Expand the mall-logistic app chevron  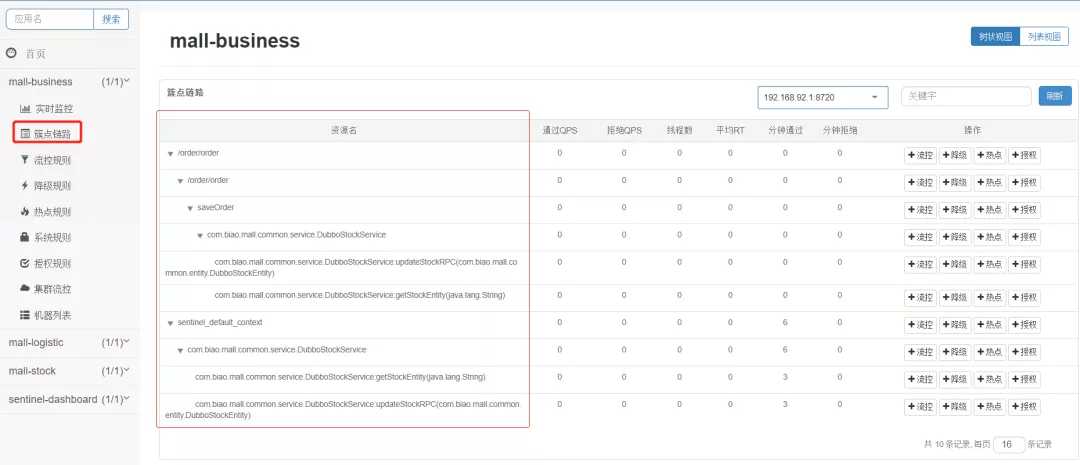[127, 342]
